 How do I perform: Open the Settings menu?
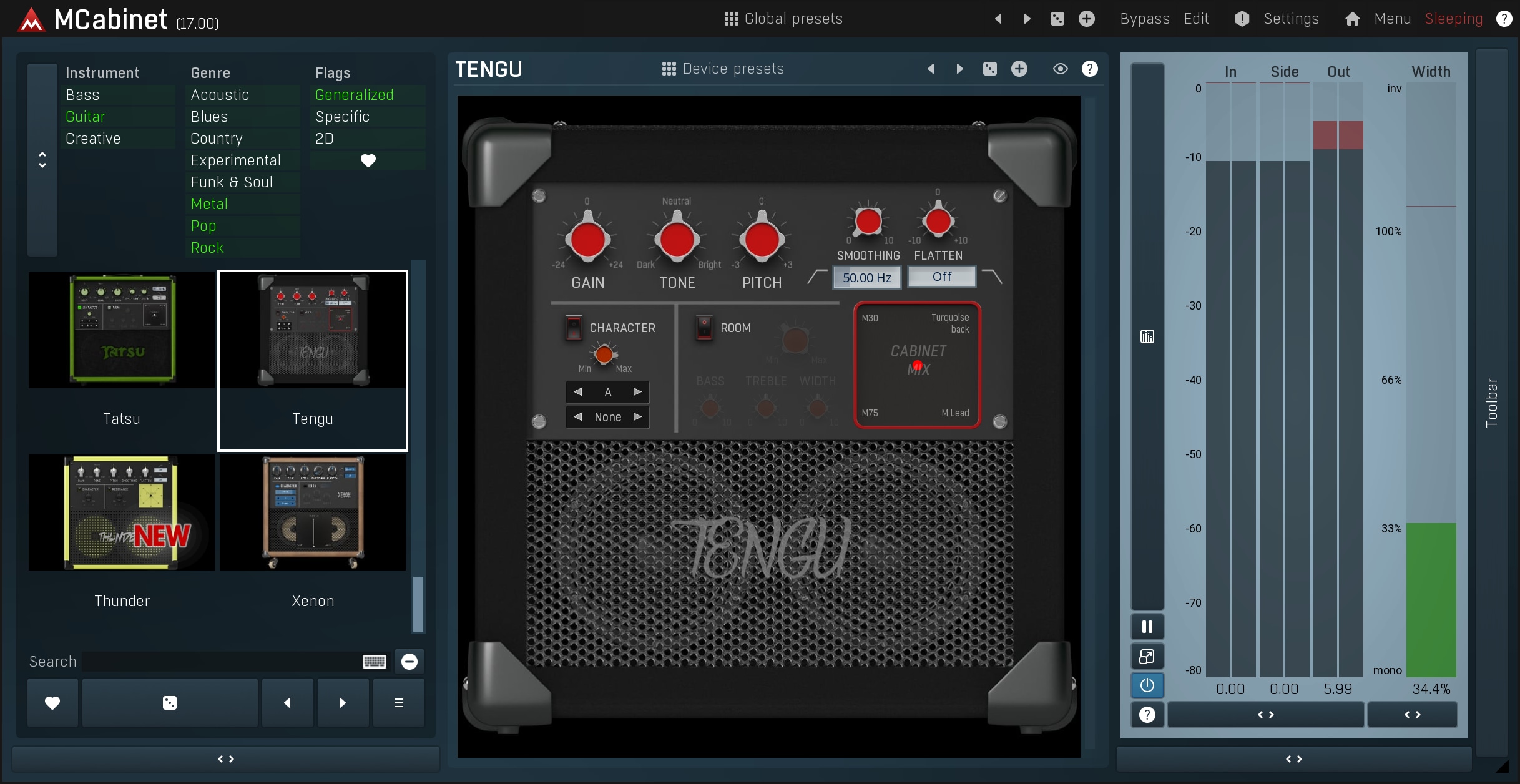1290,19
